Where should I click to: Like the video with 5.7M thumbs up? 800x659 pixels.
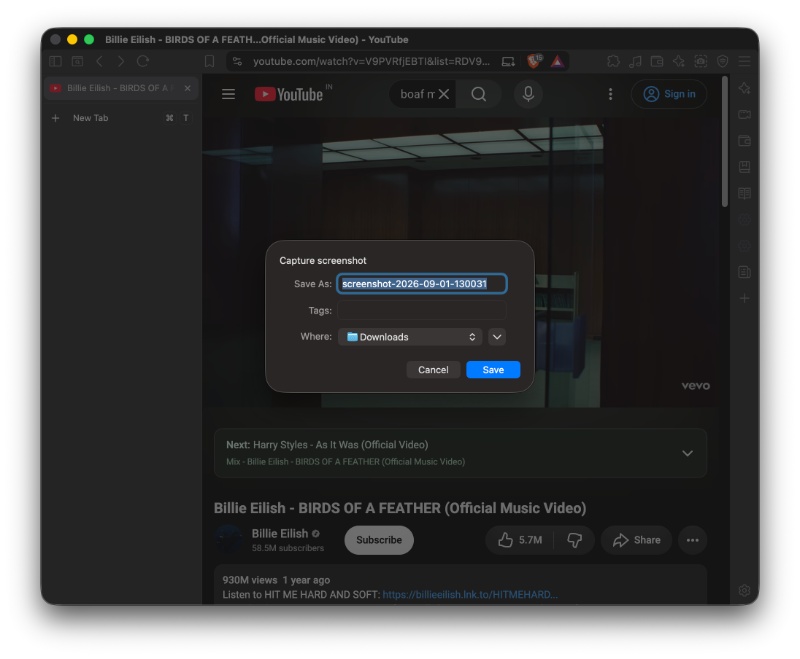click(520, 540)
